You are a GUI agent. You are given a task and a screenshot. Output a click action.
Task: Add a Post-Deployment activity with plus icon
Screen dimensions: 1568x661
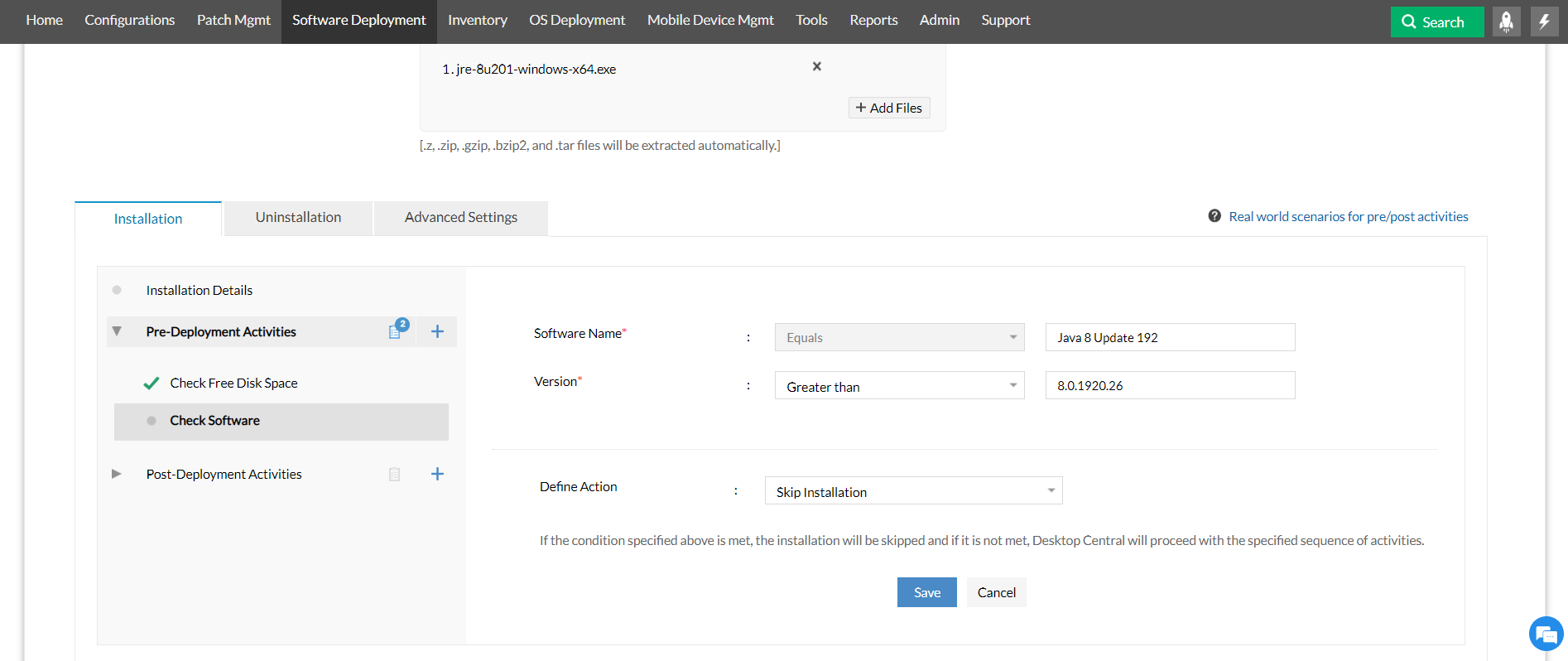click(437, 474)
